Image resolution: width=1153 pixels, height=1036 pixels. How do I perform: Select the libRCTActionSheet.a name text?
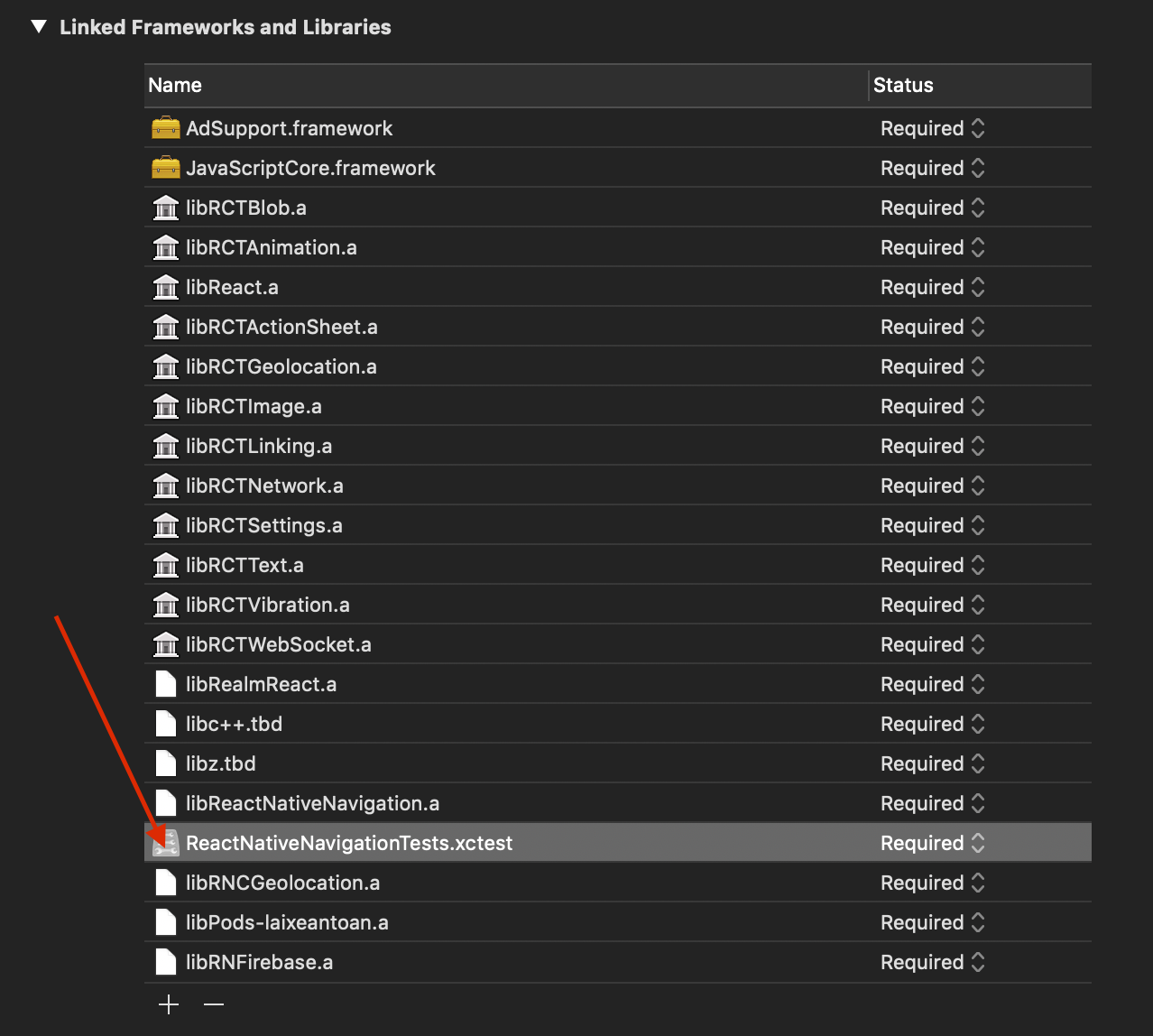281,327
